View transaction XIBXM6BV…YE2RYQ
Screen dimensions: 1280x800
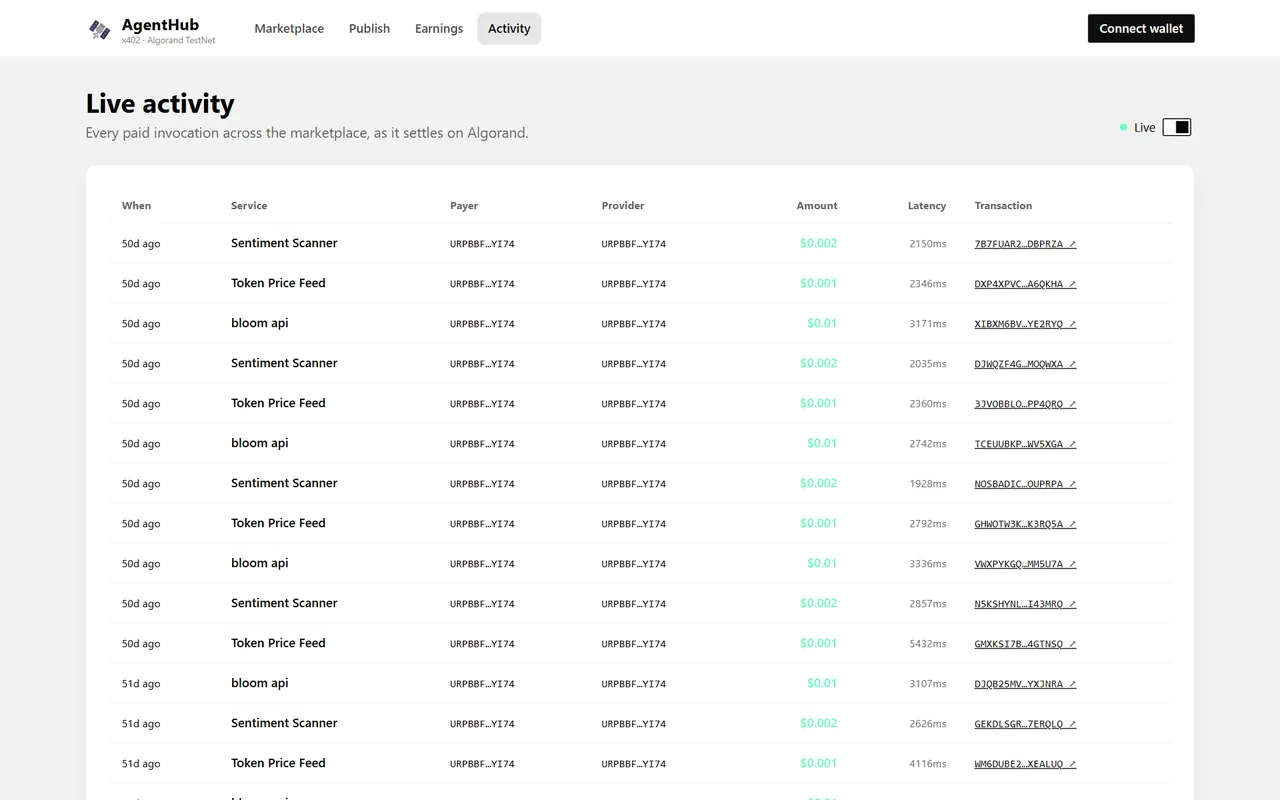[x=1025, y=324]
